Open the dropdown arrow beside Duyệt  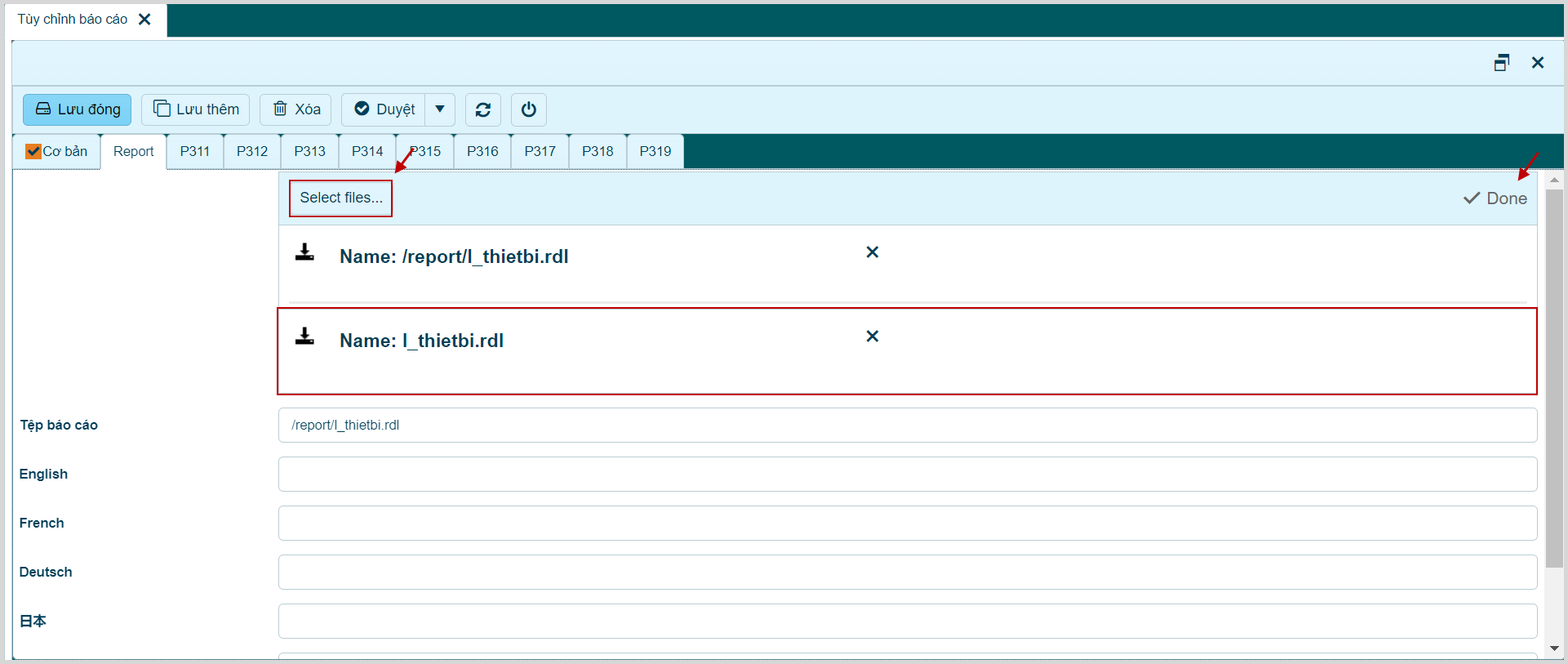[440, 109]
